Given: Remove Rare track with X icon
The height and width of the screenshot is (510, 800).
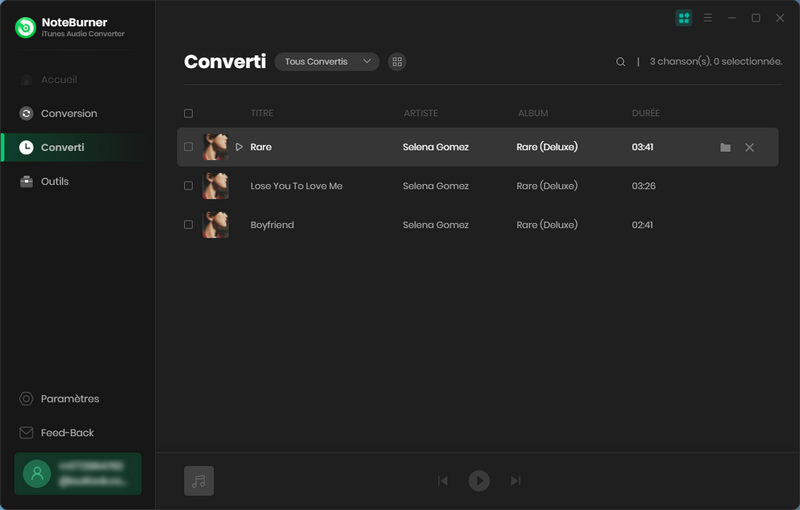Looking at the screenshot, I should click(x=749, y=147).
